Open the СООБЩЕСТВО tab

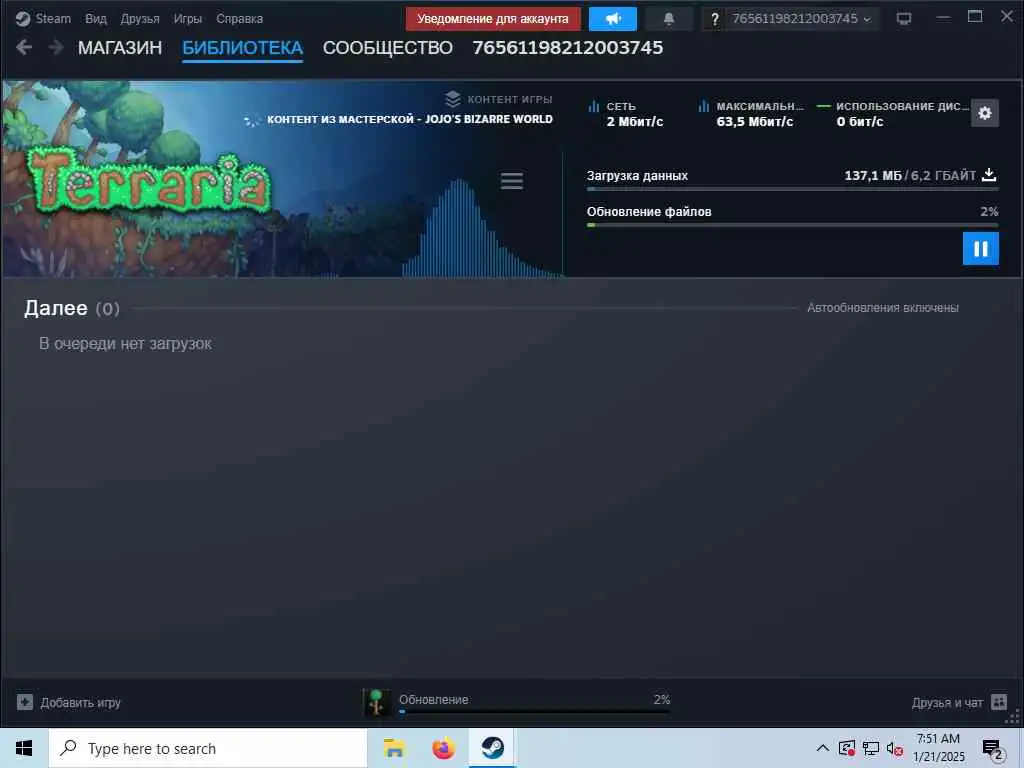click(387, 48)
